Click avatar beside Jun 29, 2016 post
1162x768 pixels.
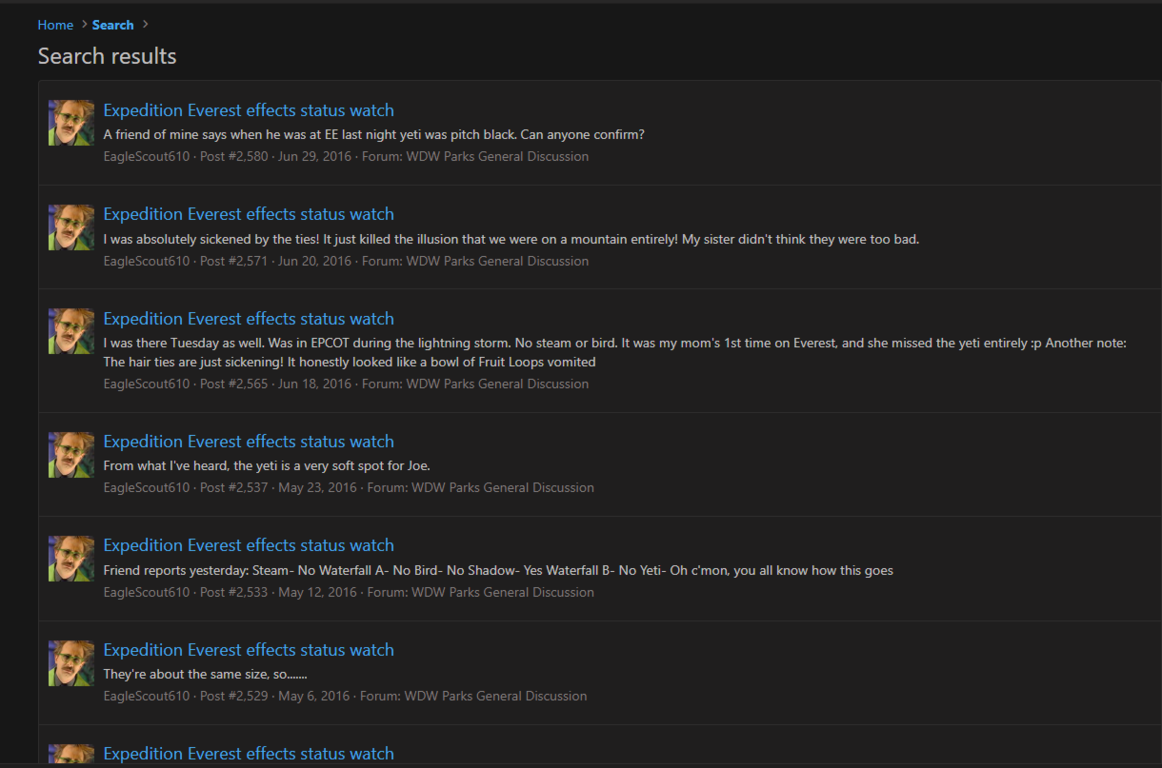71,123
